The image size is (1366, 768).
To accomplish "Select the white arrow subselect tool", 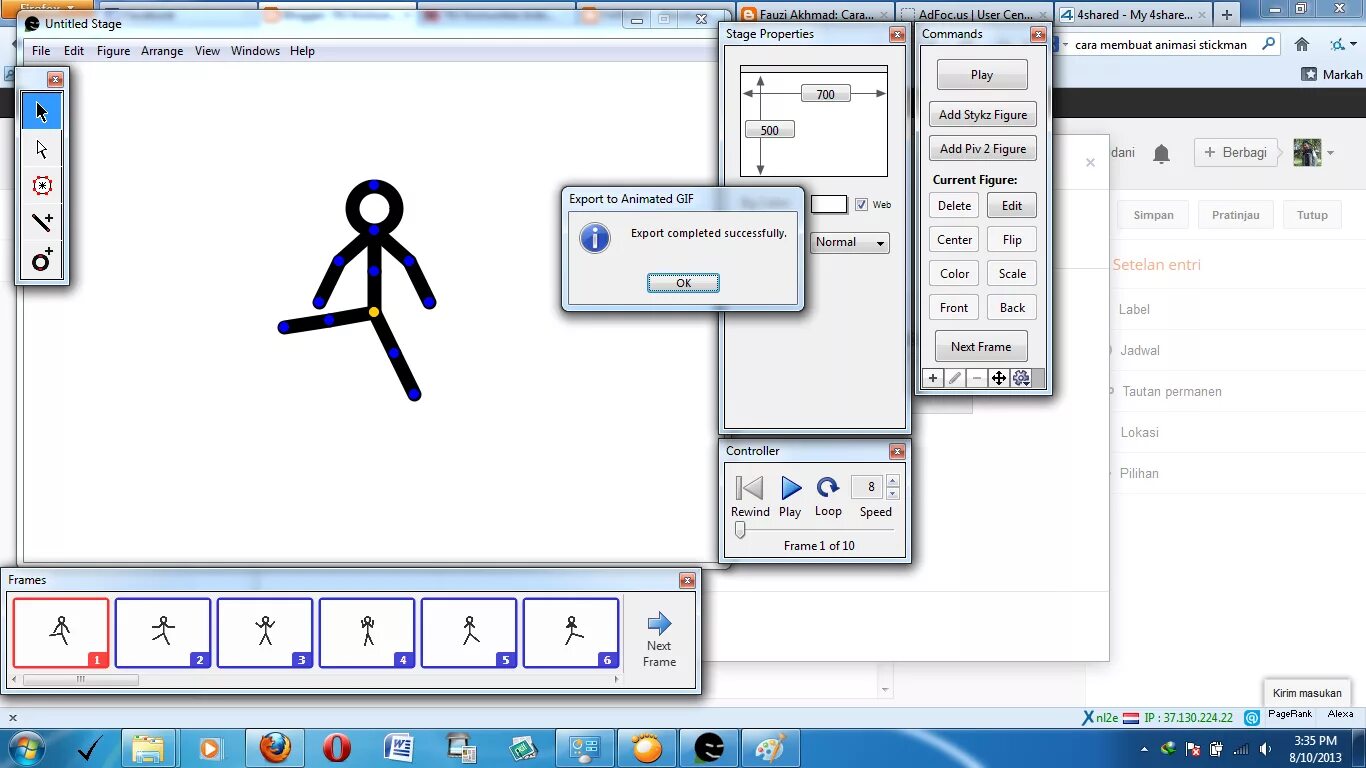I will [42, 149].
